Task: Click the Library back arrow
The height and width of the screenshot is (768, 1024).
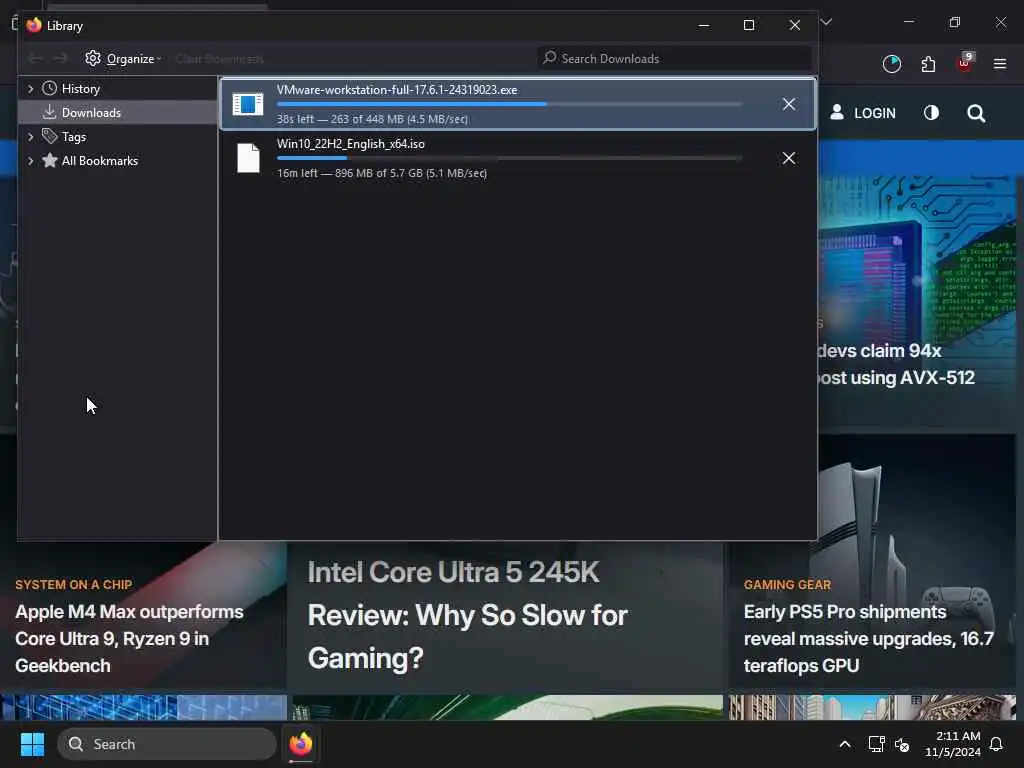Action: [35, 59]
